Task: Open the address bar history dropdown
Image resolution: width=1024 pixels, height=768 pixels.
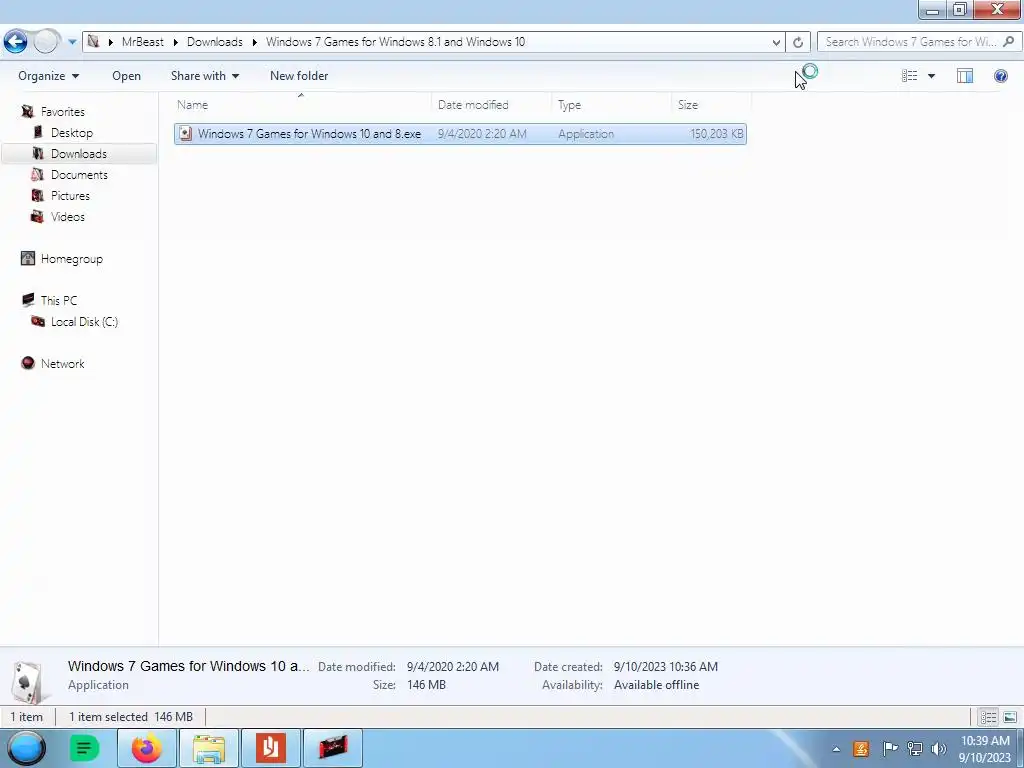Action: point(776,42)
